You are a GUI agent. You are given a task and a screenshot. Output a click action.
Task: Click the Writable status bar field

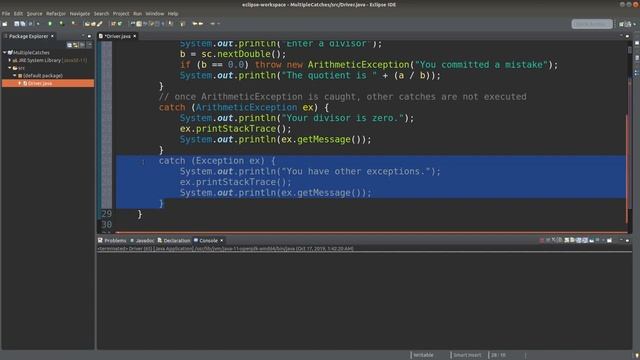click(x=424, y=355)
